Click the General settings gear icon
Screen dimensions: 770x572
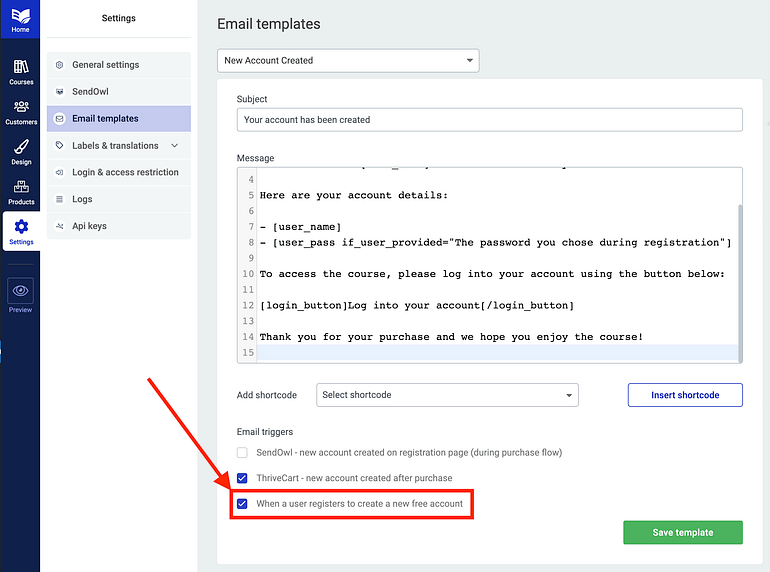pos(60,65)
